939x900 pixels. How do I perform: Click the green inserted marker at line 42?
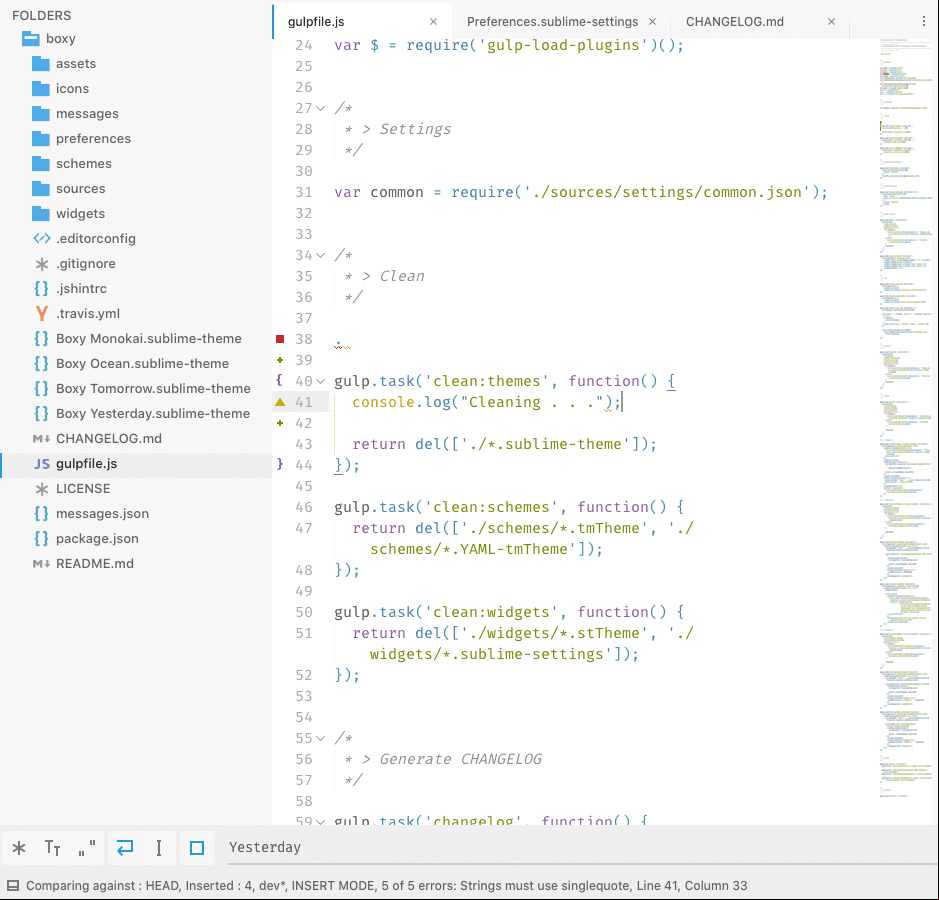pos(280,423)
